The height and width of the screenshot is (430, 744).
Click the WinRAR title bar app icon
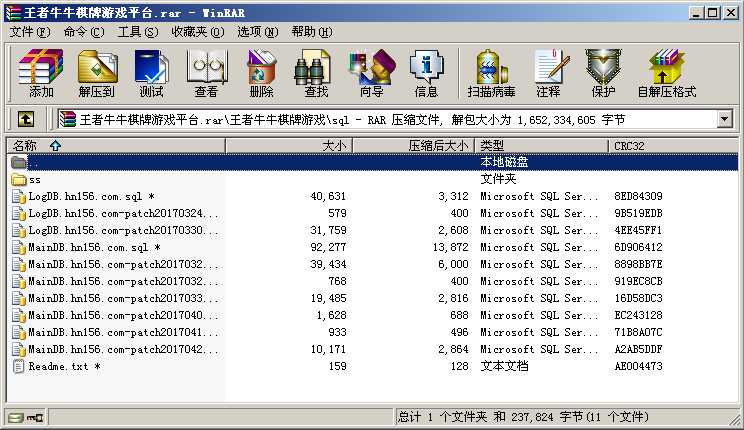pos(13,12)
